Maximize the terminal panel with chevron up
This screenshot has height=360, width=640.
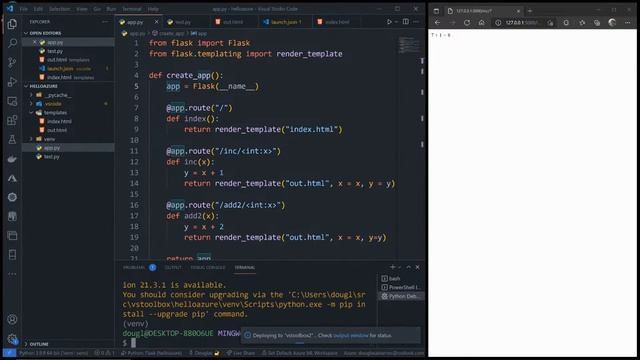(409, 267)
